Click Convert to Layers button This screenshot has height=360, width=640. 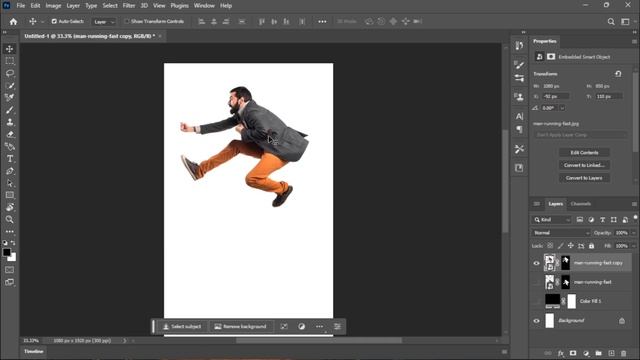pyautogui.click(x=584, y=178)
